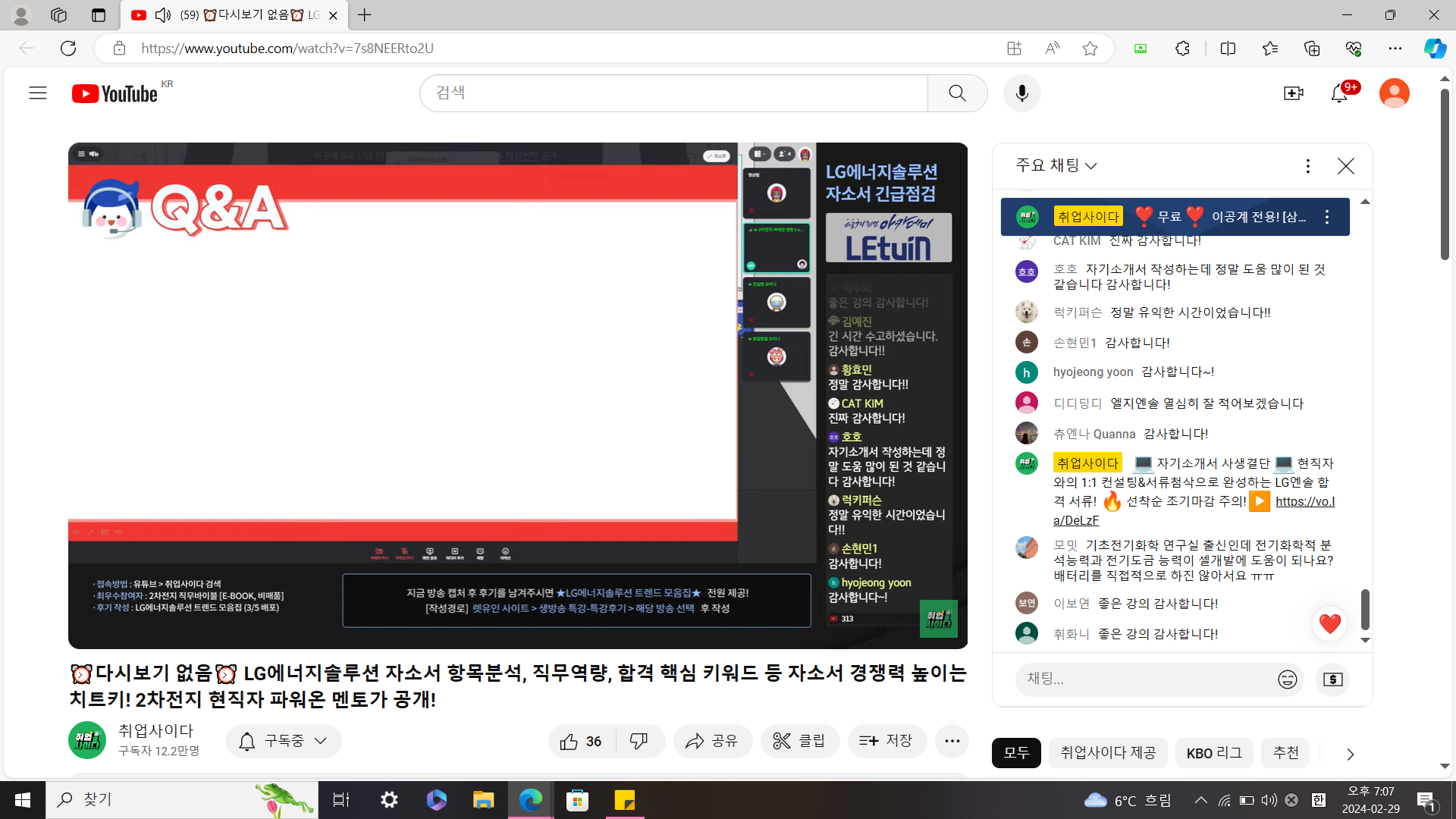Show more filter chips with right arrow
1456x819 pixels.
(1350, 754)
